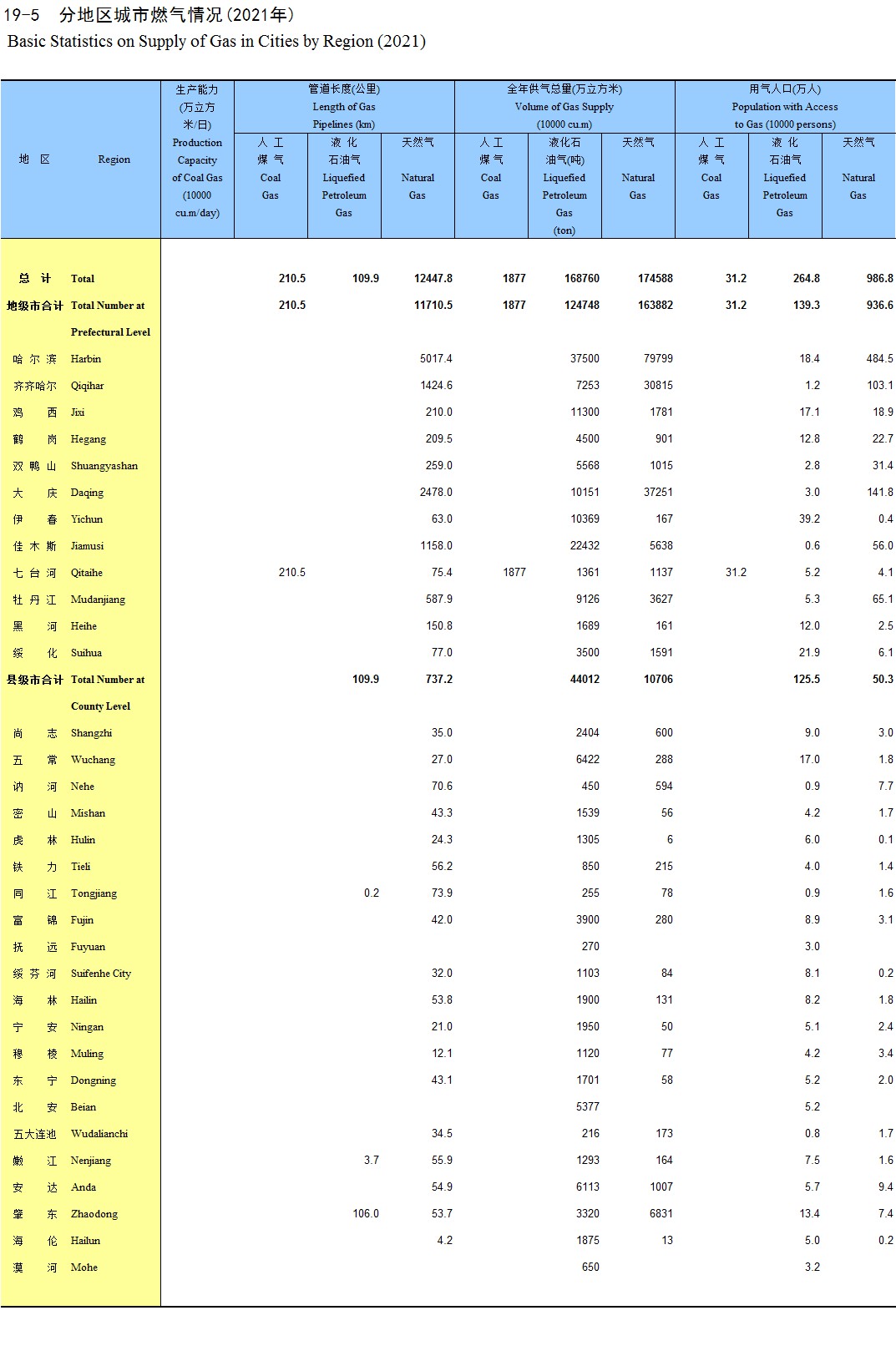Click Qitaihe's coal gas pipeline value 210.5
This screenshot has height=1361, width=896.
pyautogui.click(x=292, y=573)
